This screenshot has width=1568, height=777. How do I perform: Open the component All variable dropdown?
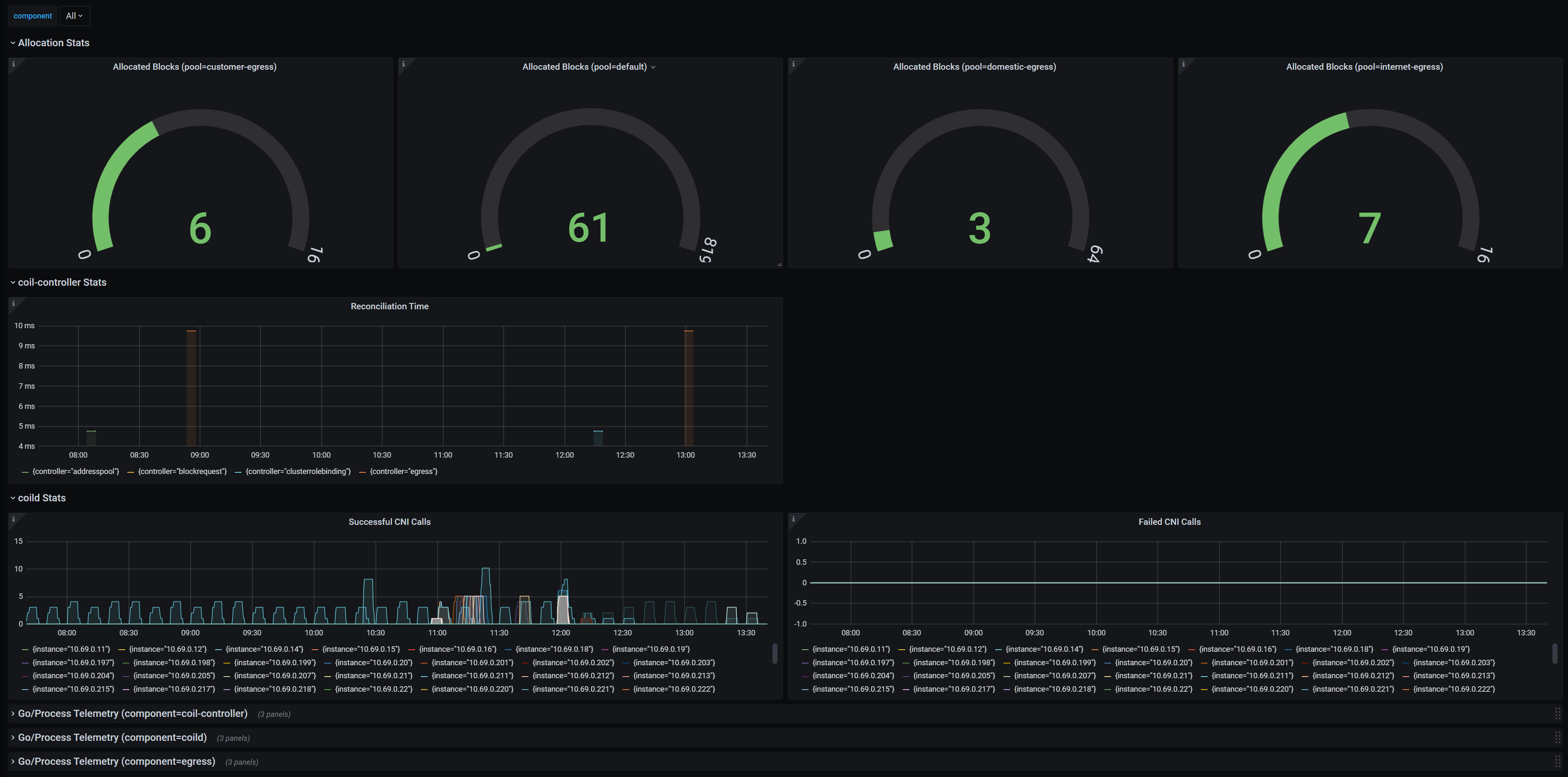point(74,16)
